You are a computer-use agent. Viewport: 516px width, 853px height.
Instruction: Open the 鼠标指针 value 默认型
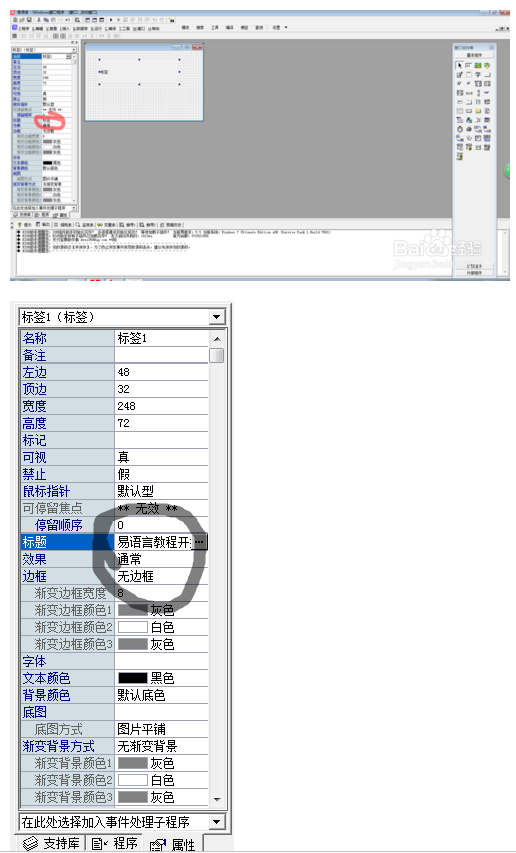(x=161, y=491)
